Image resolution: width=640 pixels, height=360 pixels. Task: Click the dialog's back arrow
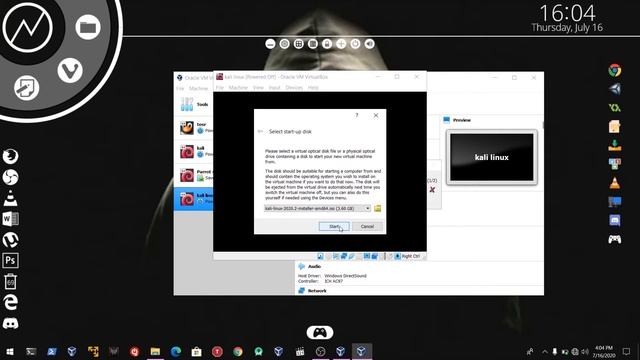click(x=260, y=131)
